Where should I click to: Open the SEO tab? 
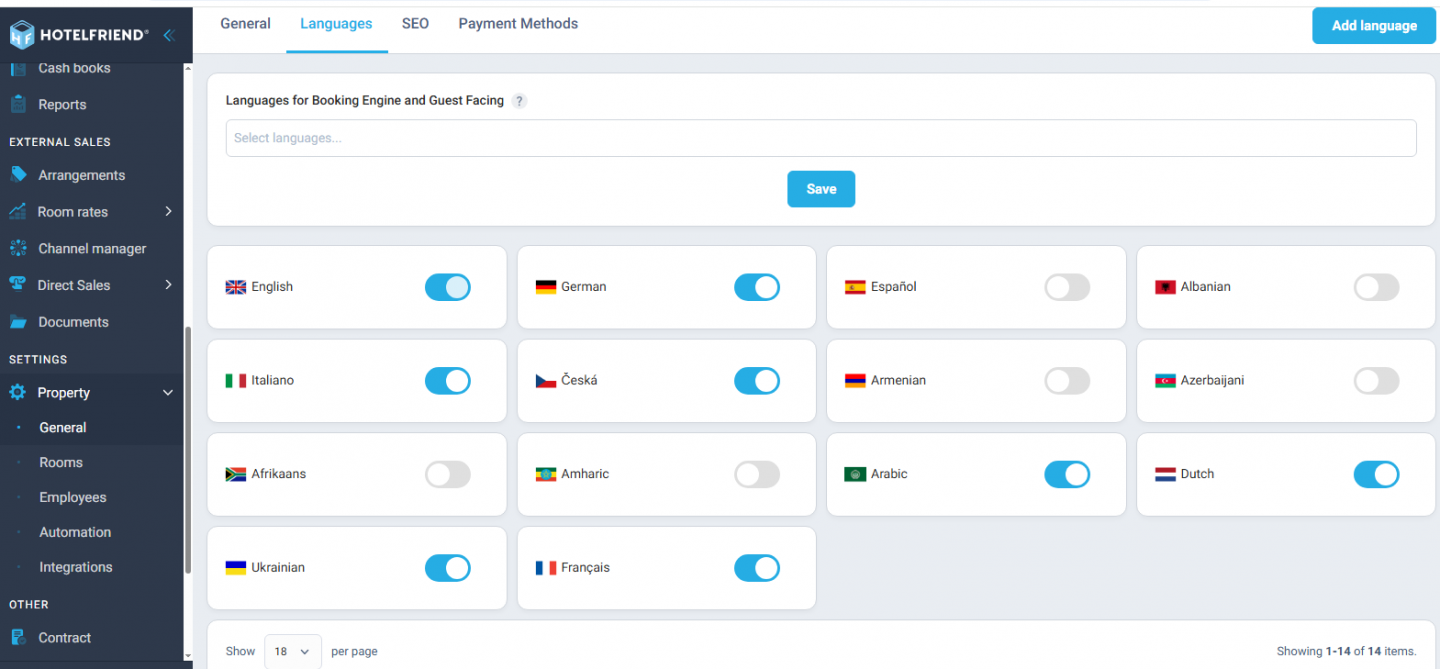[415, 24]
